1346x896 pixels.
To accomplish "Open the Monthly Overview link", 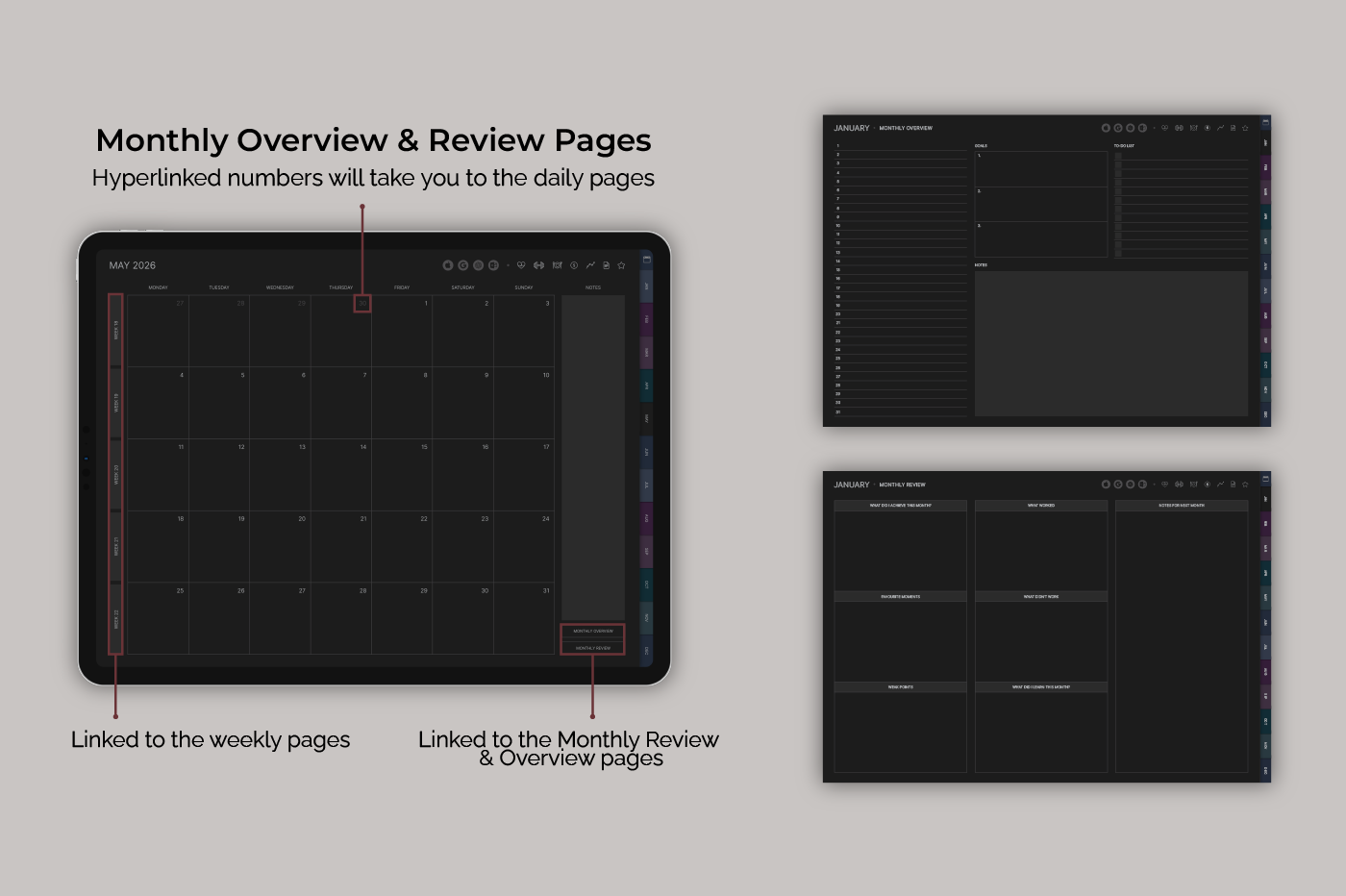I will [x=593, y=632].
